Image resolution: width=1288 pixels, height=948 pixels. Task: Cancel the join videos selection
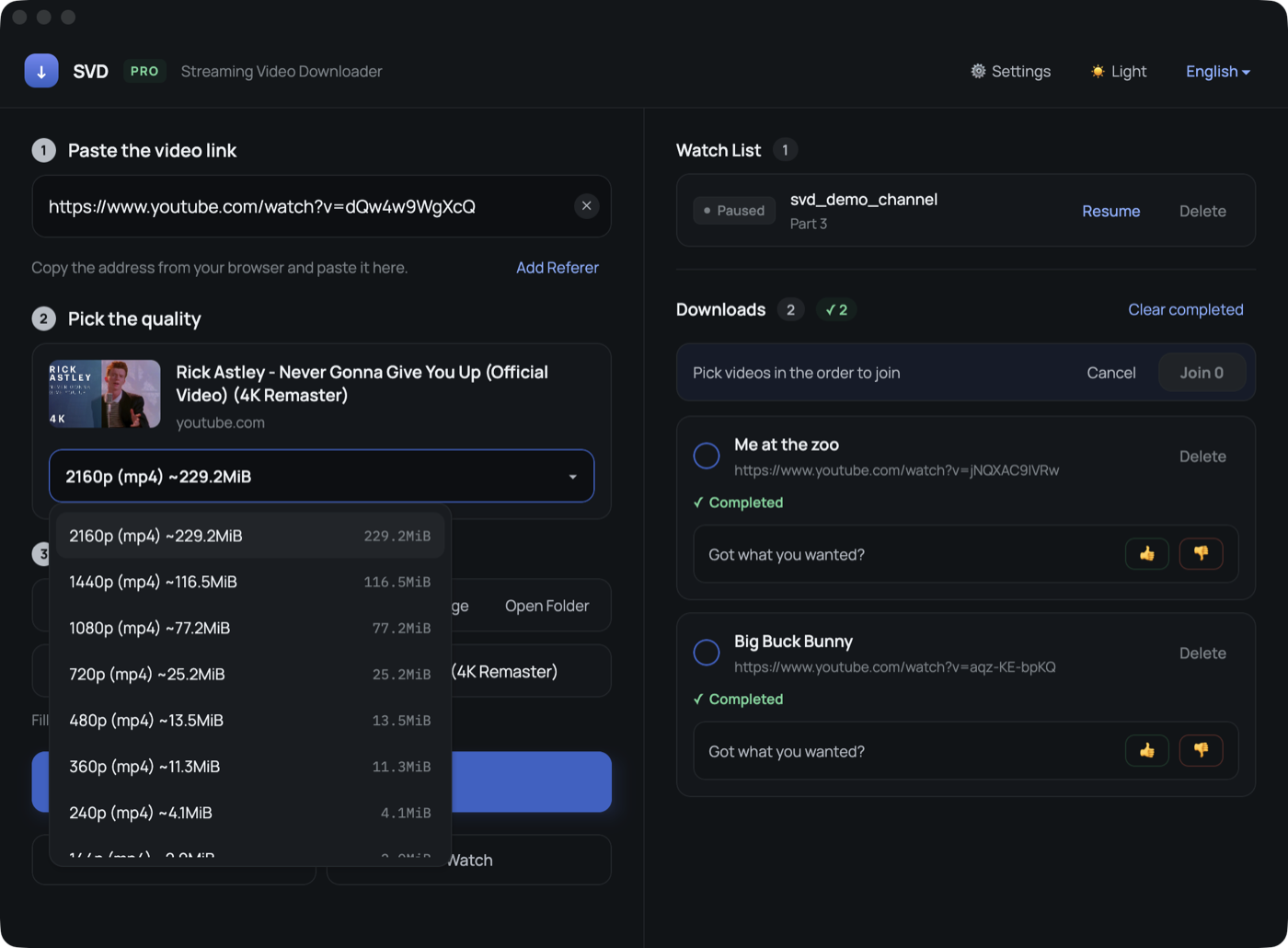tap(1111, 373)
